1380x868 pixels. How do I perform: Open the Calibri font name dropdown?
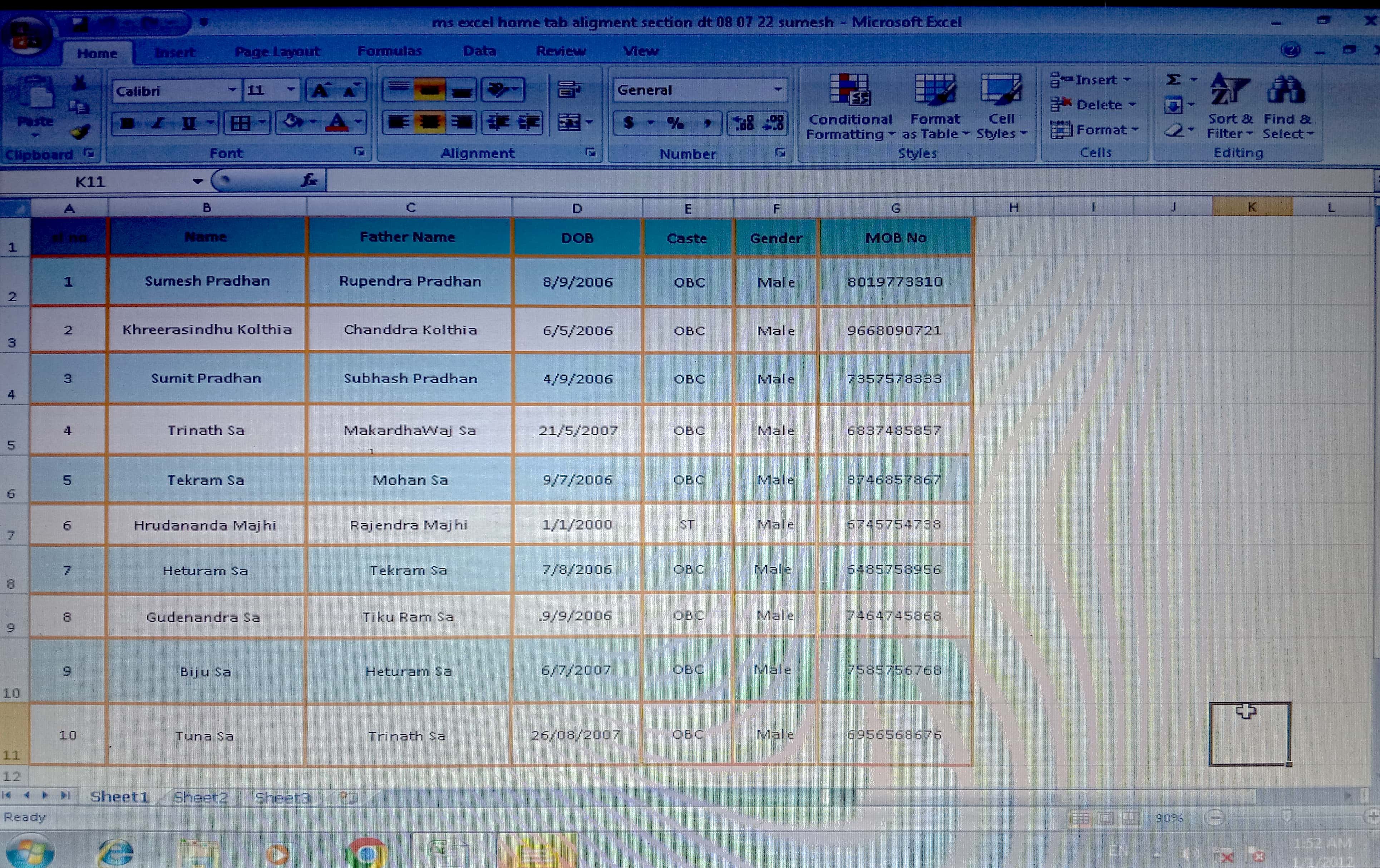point(232,90)
